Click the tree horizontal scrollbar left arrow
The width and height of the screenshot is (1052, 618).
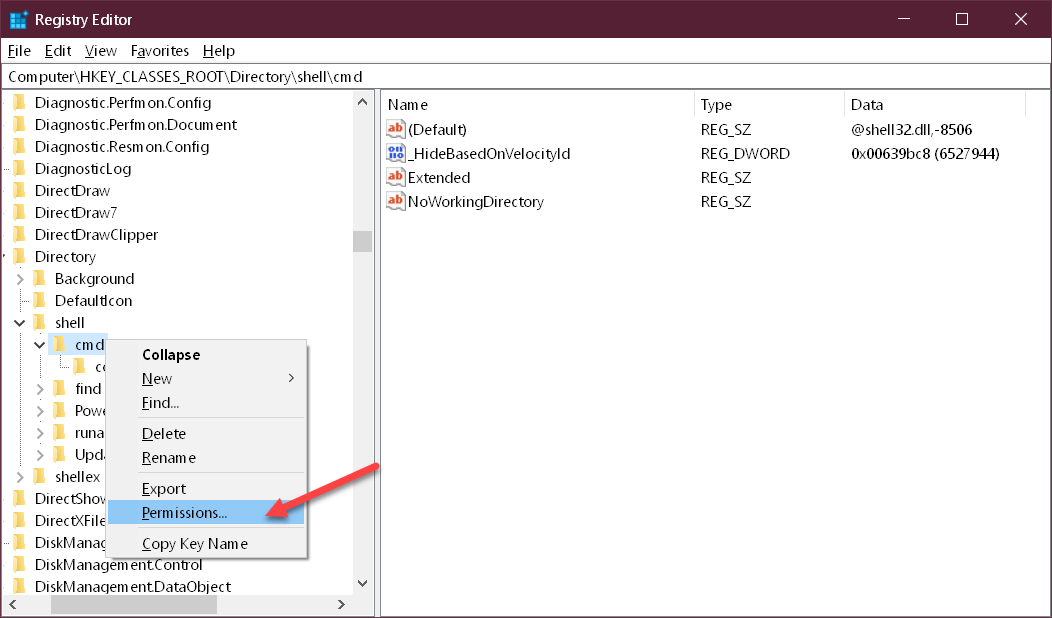pyautogui.click(x=12, y=605)
